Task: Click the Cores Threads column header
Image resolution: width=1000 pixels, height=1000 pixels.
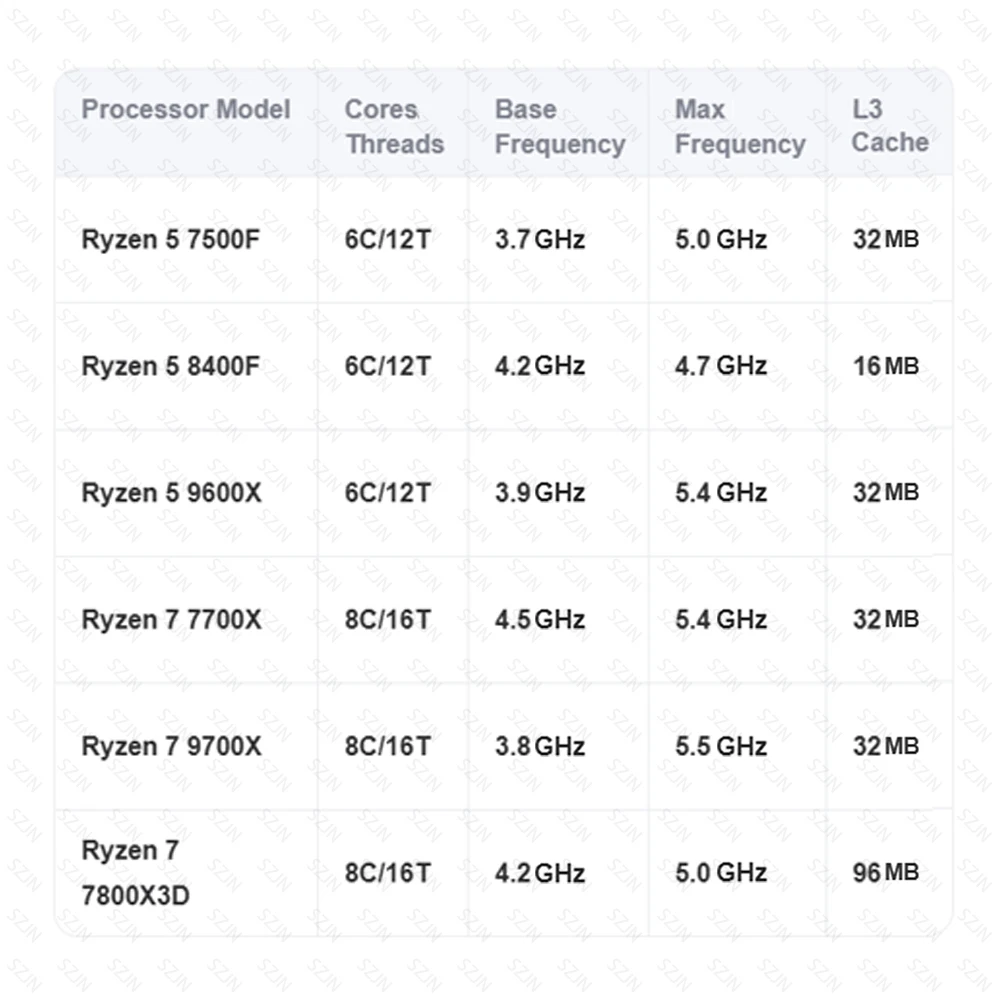Action: [x=394, y=127]
